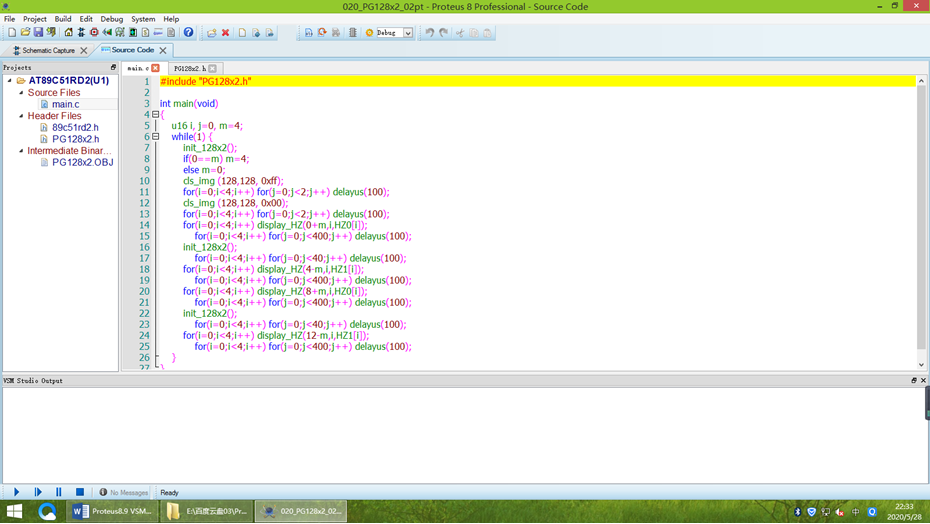The image size is (930, 524).
Task: Click the Build Project icon
Action: (308, 33)
